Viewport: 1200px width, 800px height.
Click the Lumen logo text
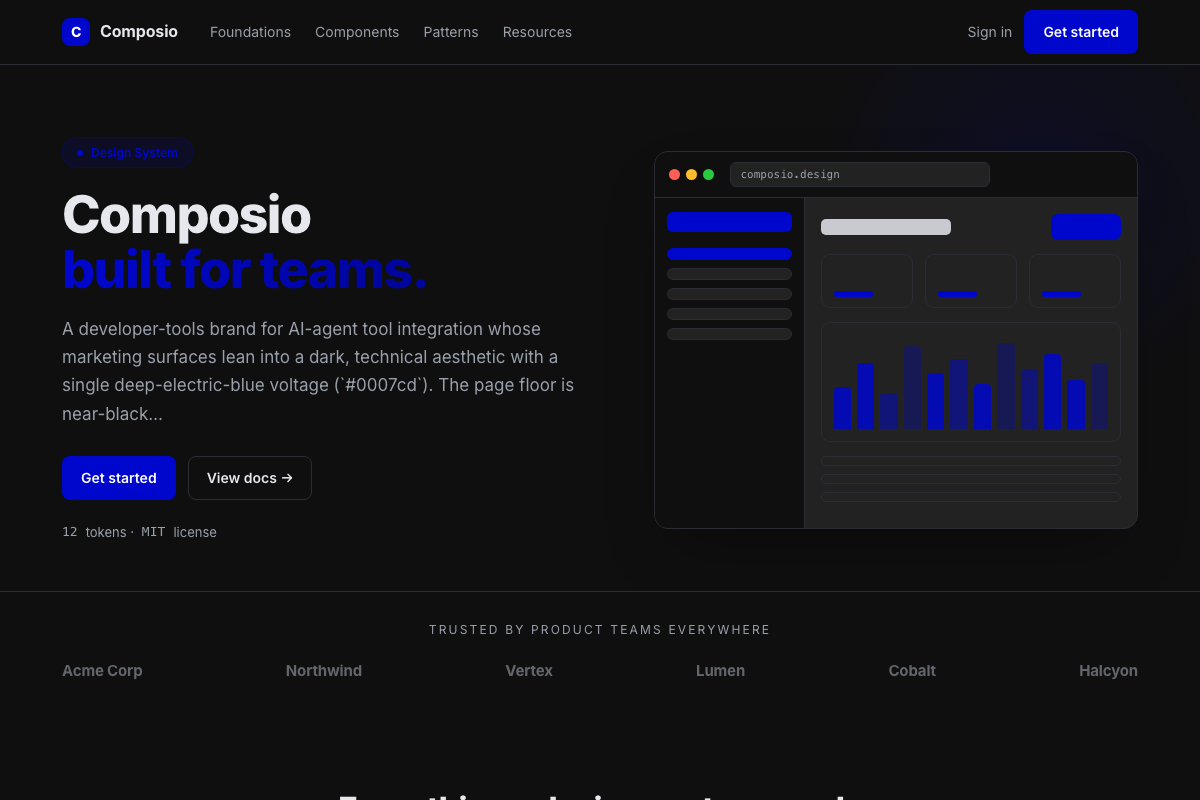click(720, 671)
